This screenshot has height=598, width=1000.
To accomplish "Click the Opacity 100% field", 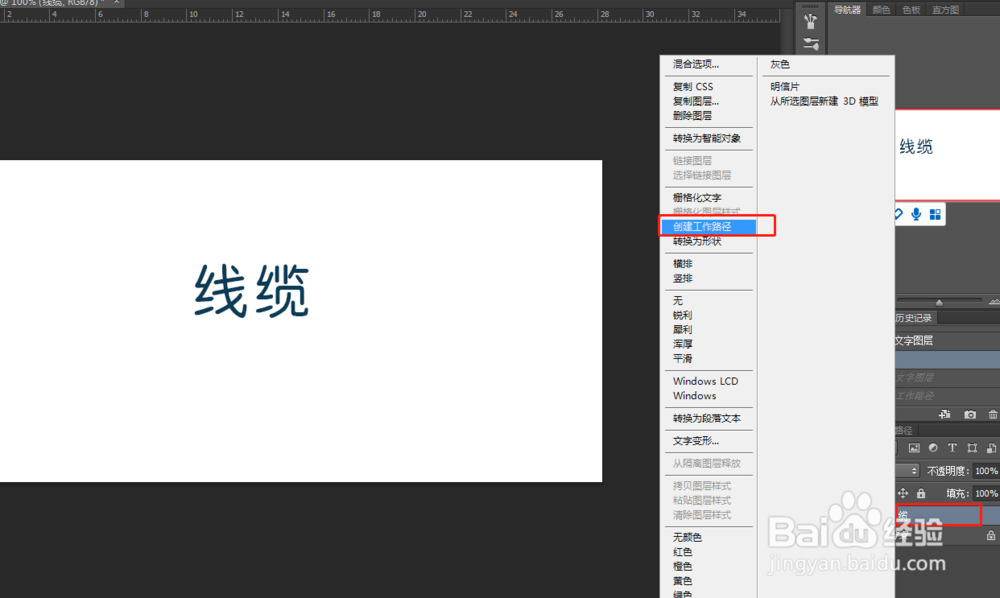I will 986,471.
